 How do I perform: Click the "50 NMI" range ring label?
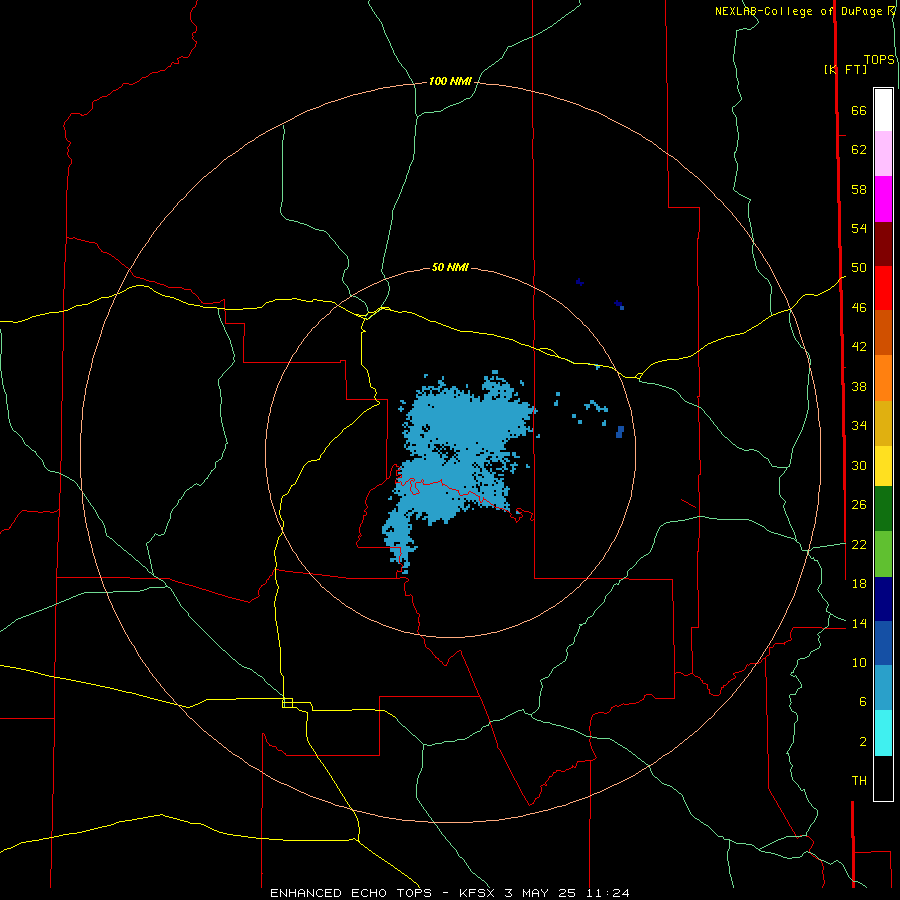point(450,267)
